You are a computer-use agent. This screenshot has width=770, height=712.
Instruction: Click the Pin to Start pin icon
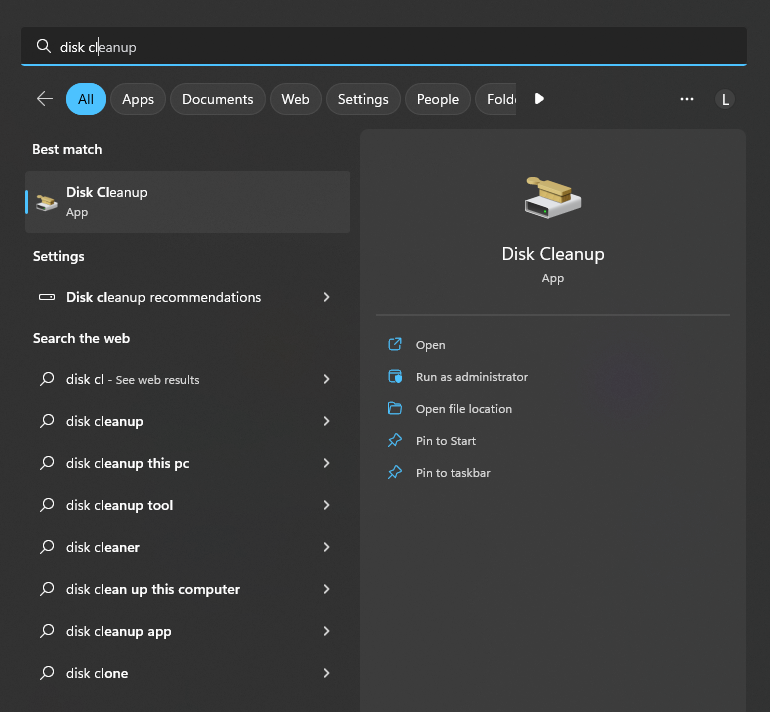[x=395, y=440]
